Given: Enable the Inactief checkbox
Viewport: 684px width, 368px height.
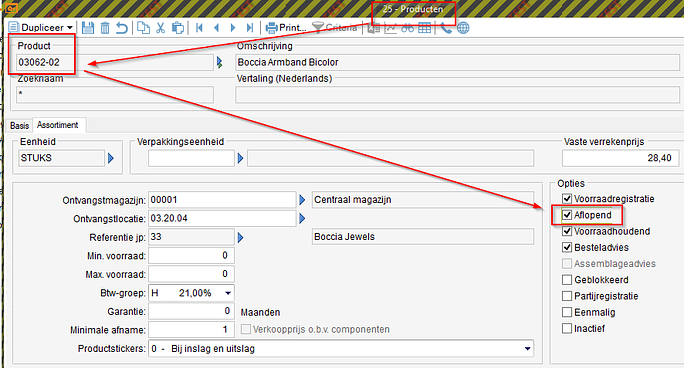Looking at the screenshot, I should (567, 328).
